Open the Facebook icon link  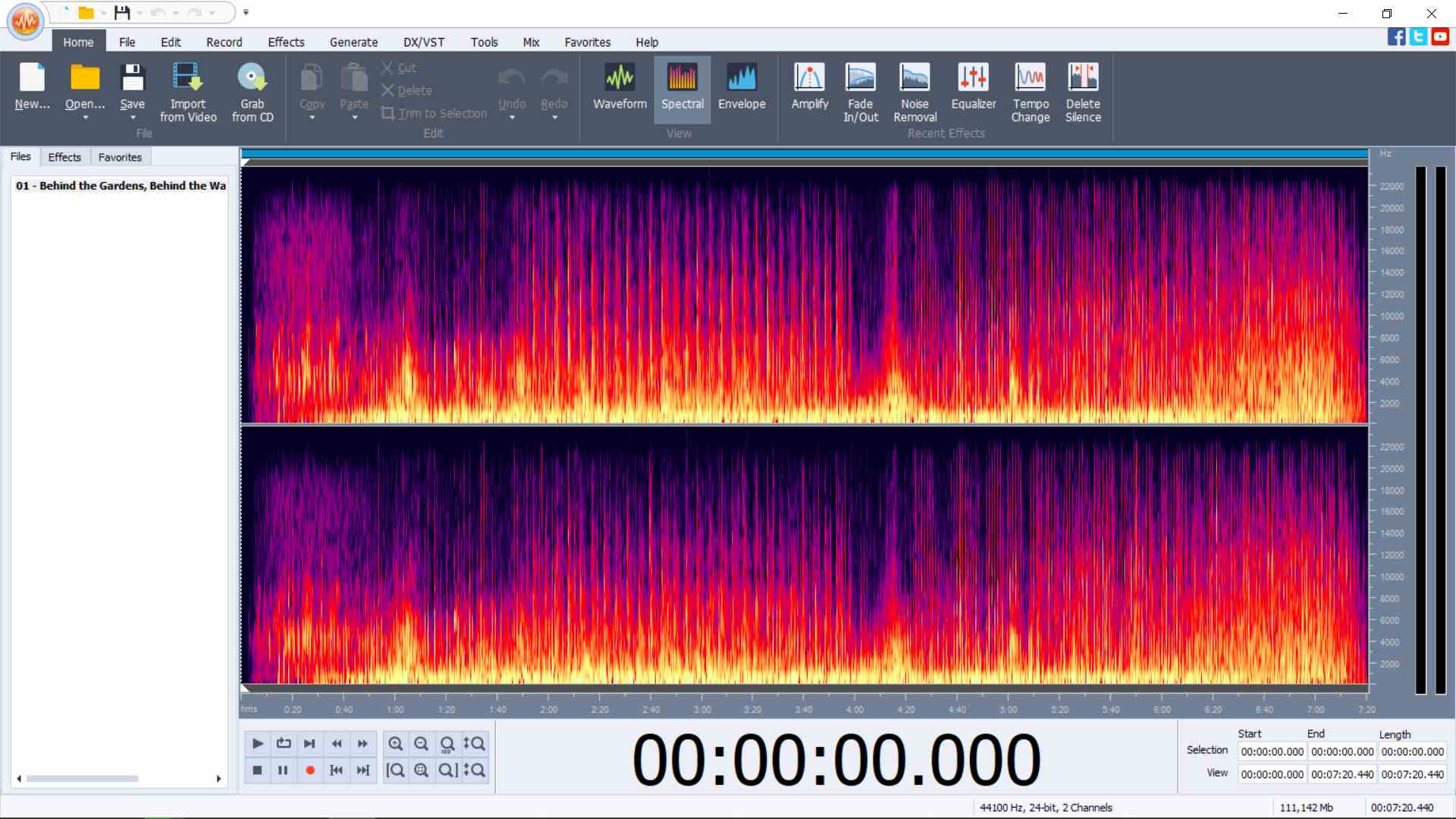[x=1396, y=36]
